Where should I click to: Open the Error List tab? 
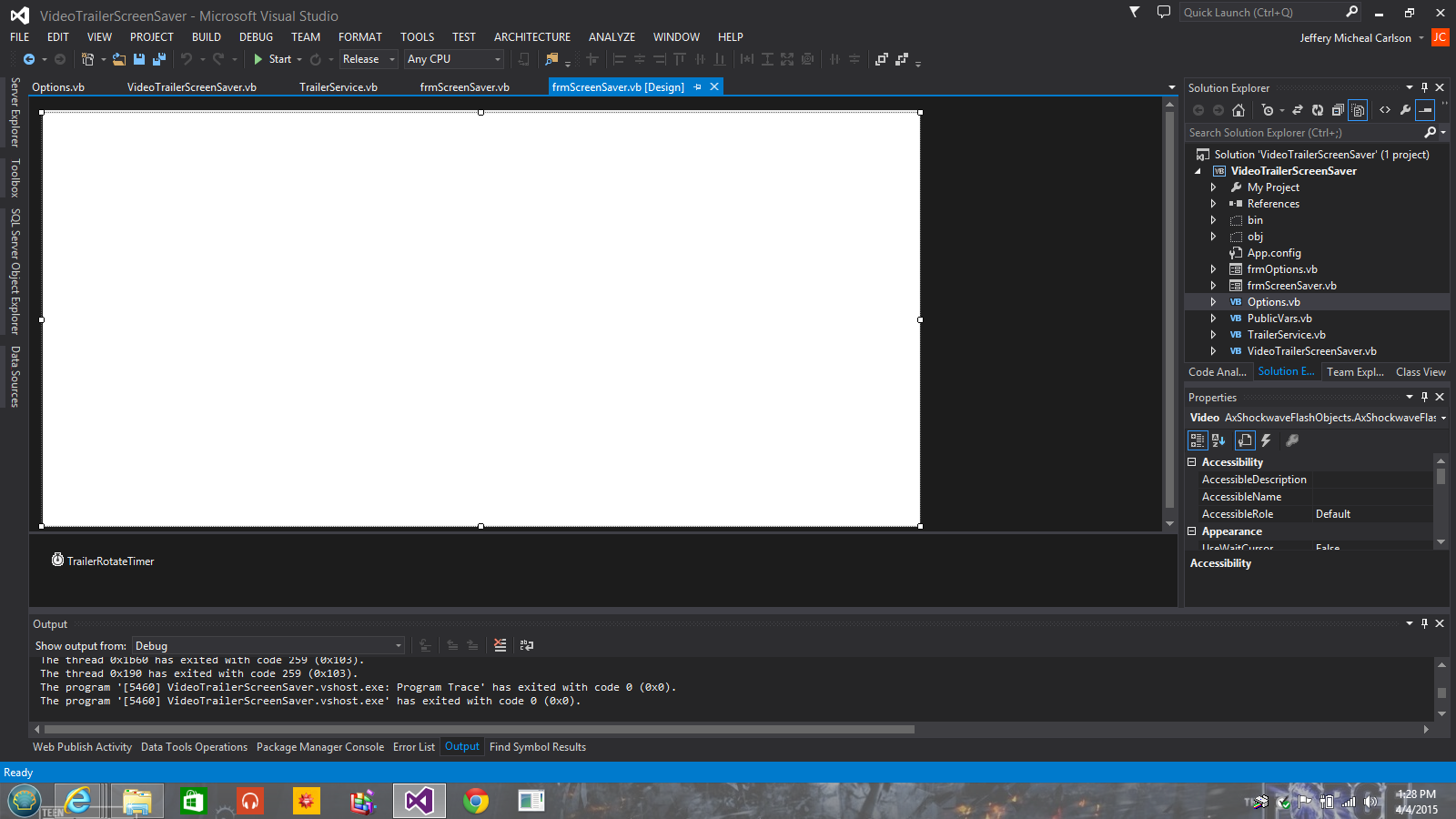(x=414, y=747)
